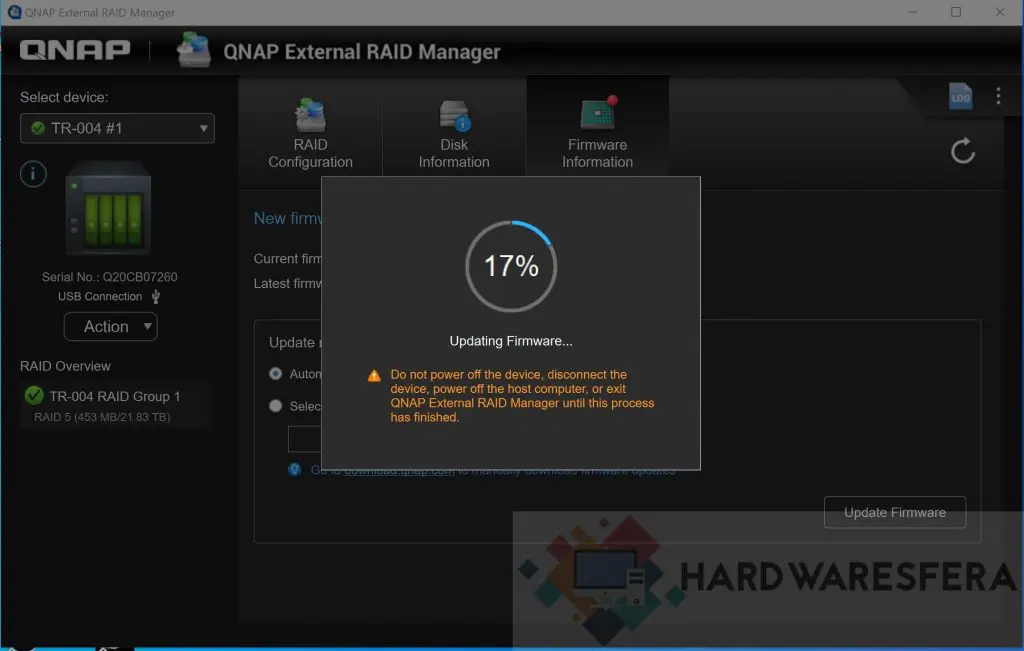Screen dimensions: 1024x651
Task: Click the TR-004 device thumbnail image
Action: click(108, 208)
